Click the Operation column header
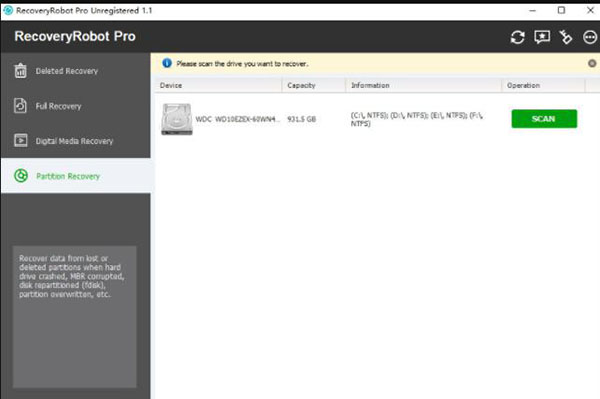Screen dimensions: 600x399 click(x=543, y=85)
